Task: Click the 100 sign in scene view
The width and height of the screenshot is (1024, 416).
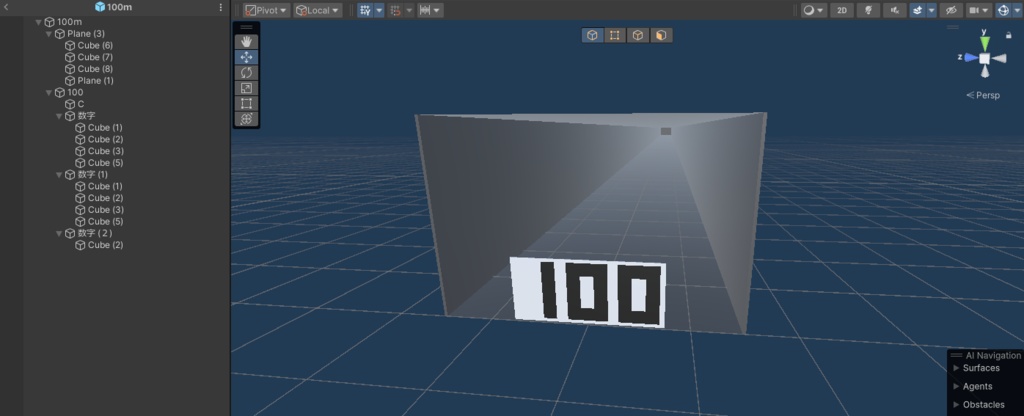Action: (x=588, y=292)
